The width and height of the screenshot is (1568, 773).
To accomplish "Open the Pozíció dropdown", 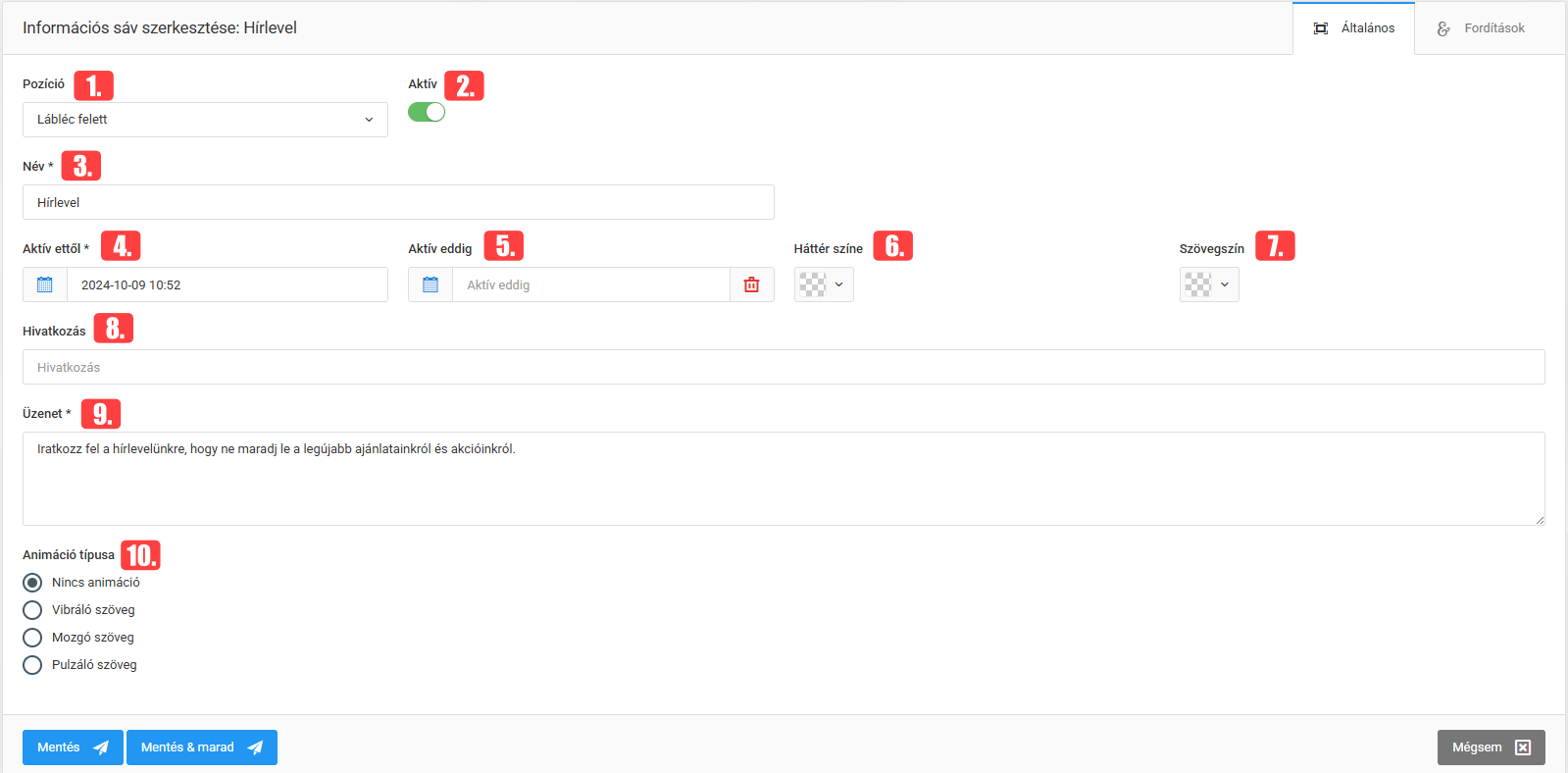I will point(205,120).
